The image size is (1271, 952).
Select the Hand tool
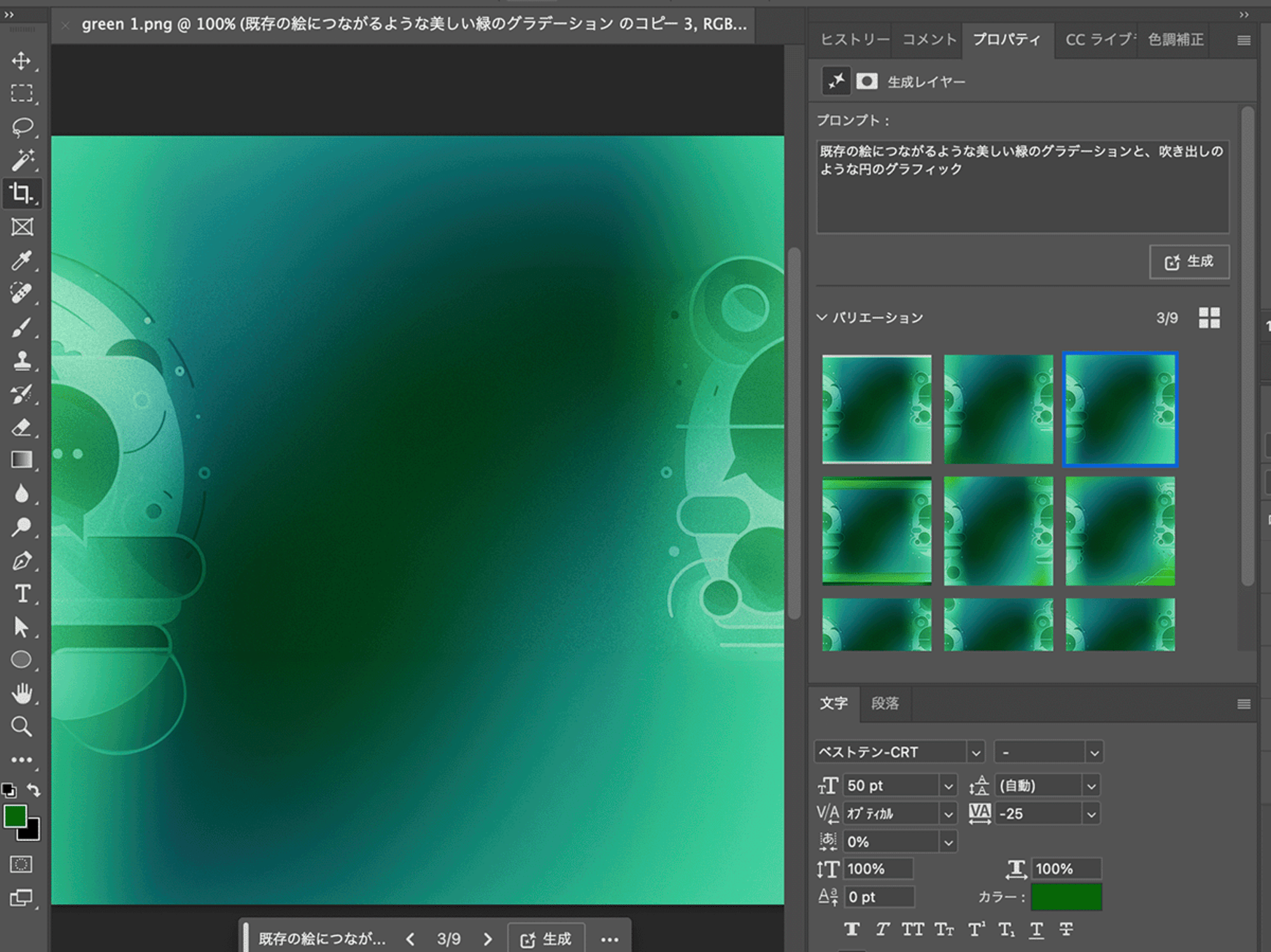click(x=22, y=693)
